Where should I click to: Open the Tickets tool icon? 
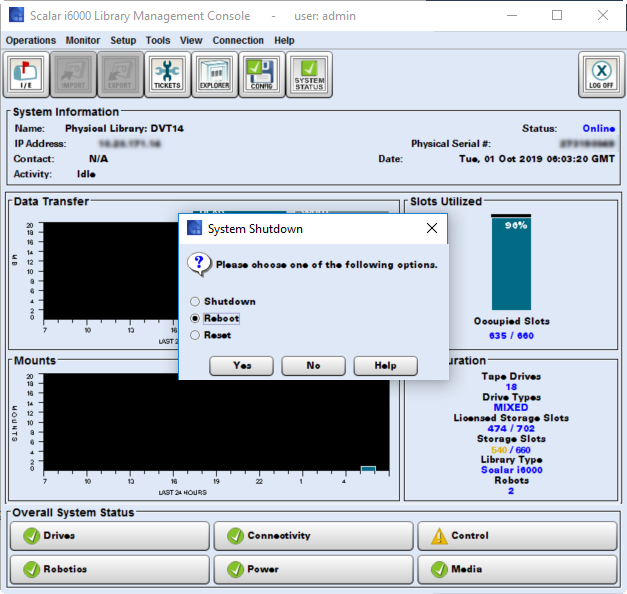click(x=167, y=74)
